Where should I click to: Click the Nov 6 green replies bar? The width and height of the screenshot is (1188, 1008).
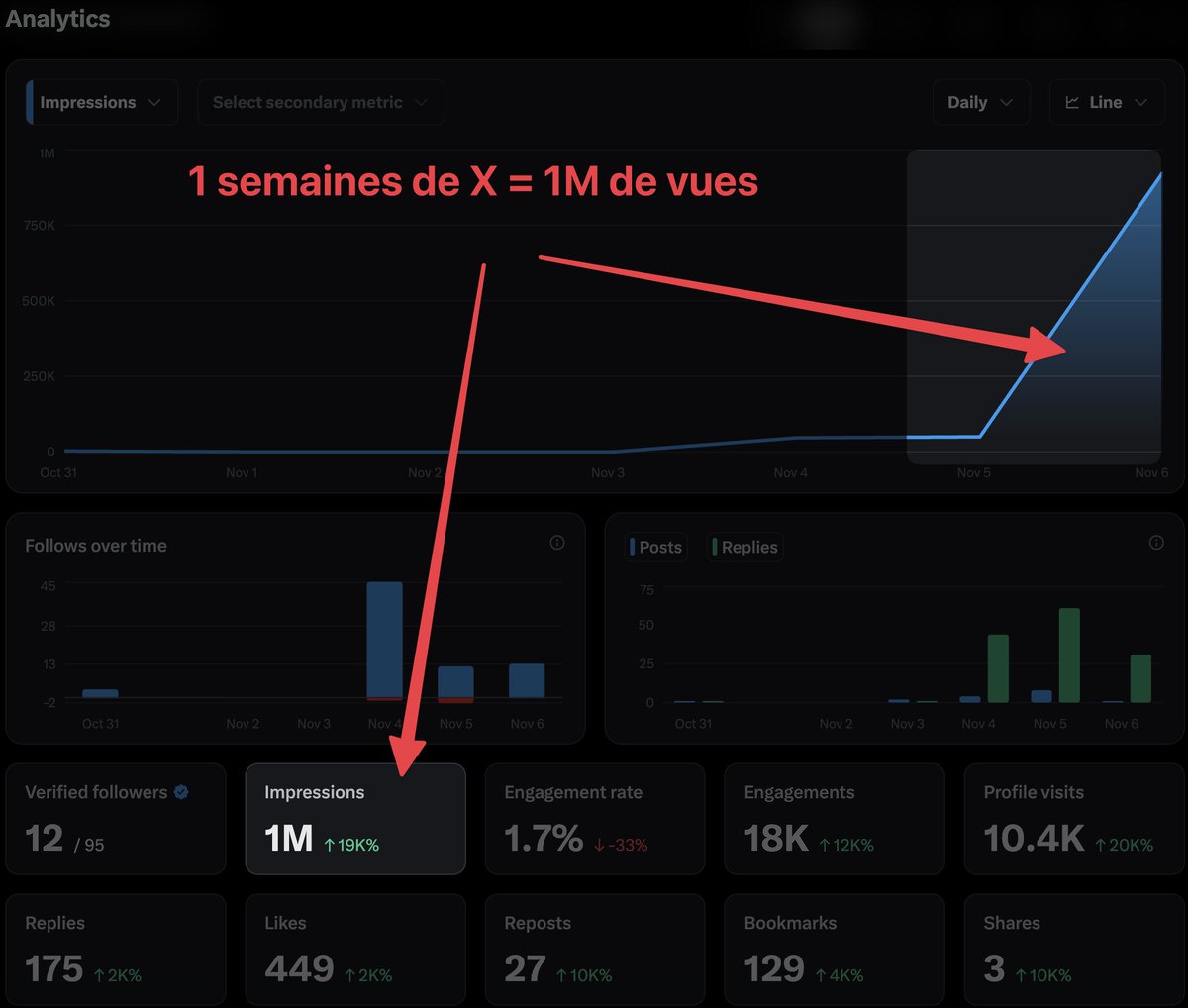tap(1140, 678)
